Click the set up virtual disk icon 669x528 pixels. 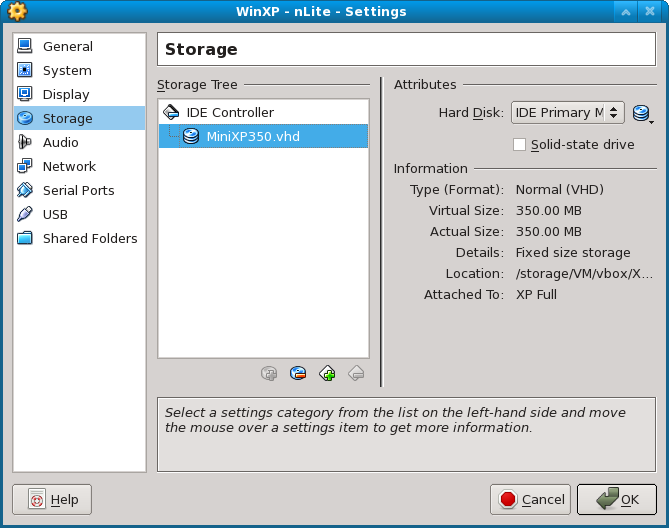pyautogui.click(x=643, y=113)
